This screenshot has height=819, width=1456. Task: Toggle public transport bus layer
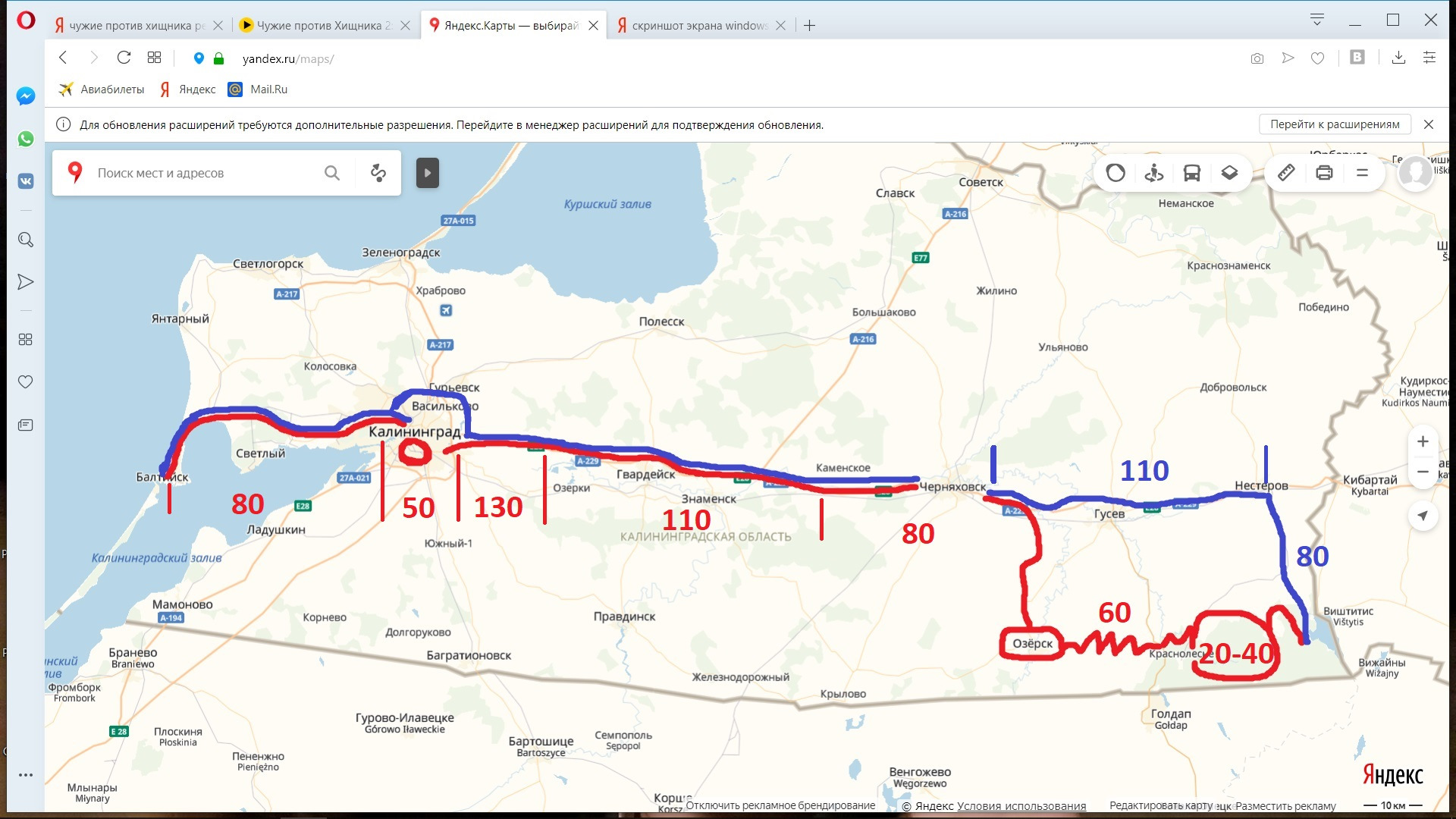(x=1191, y=173)
